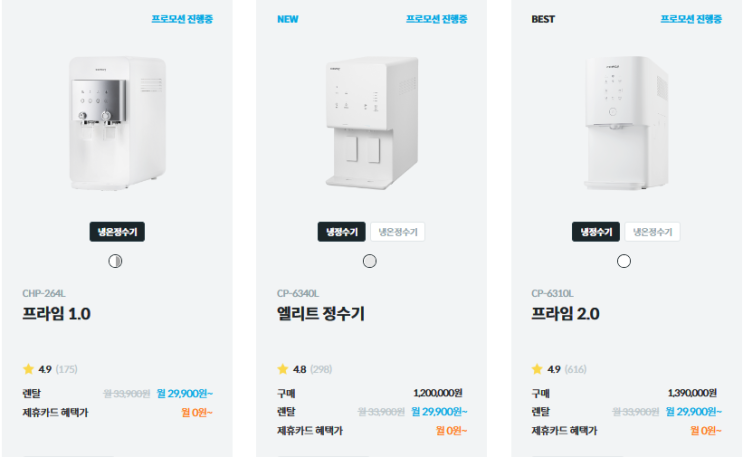The width and height of the screenshot is (743, 457).
Task: Open the 엘리트 정수기 product image
Action: pyautogui.click(x=371, y=120)
